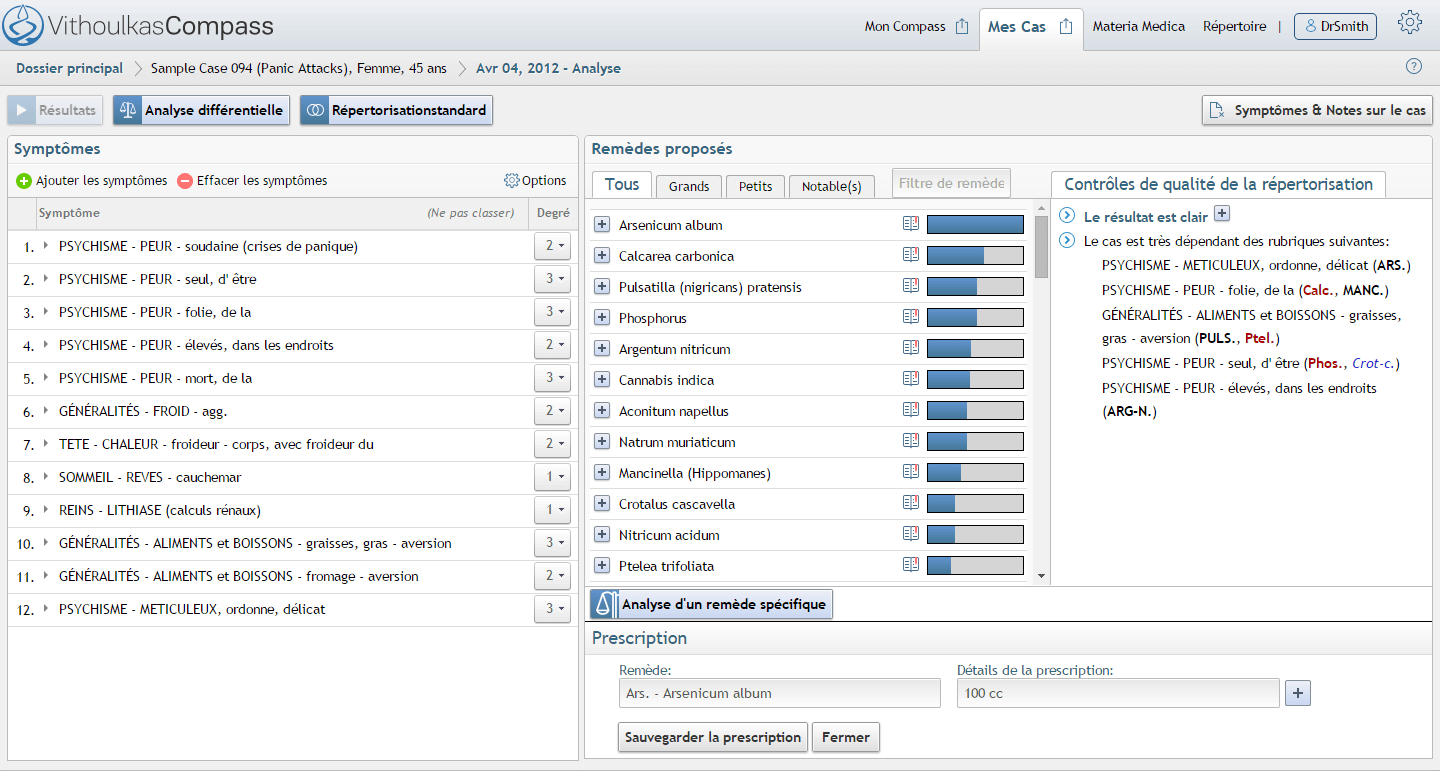Open materia medica book icon for Phosphorus

[x=910, y=317]
